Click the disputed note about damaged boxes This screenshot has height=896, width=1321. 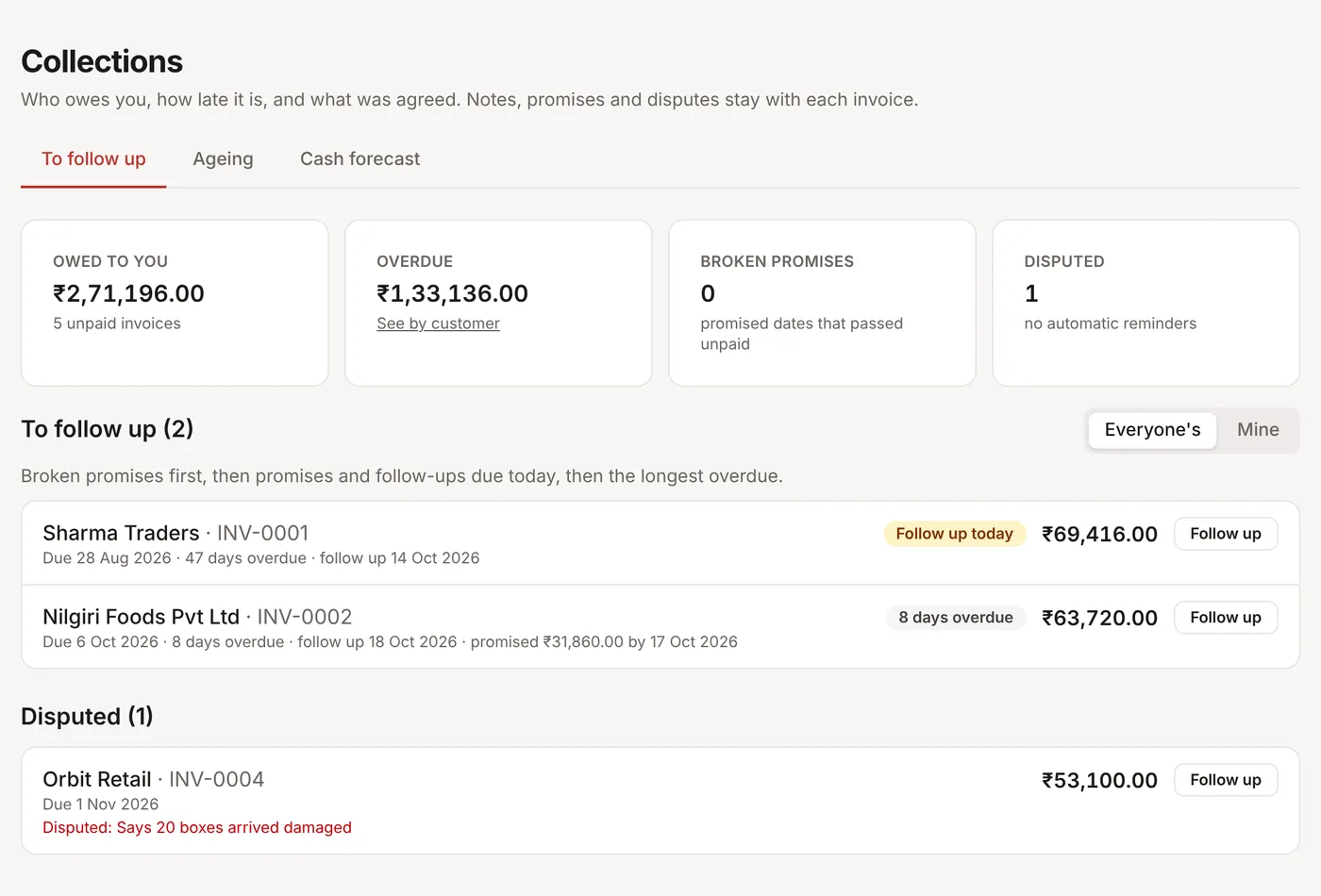197,827
